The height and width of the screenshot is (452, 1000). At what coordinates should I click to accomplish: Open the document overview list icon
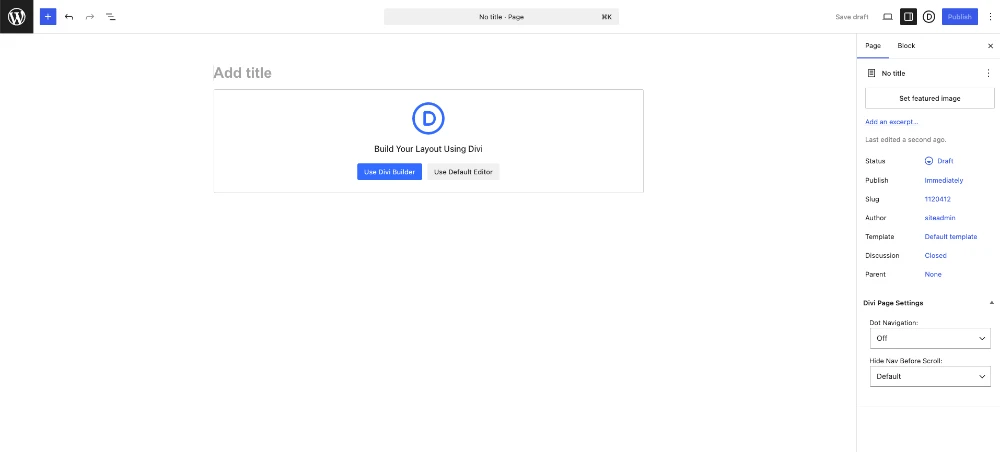[110, 17]
